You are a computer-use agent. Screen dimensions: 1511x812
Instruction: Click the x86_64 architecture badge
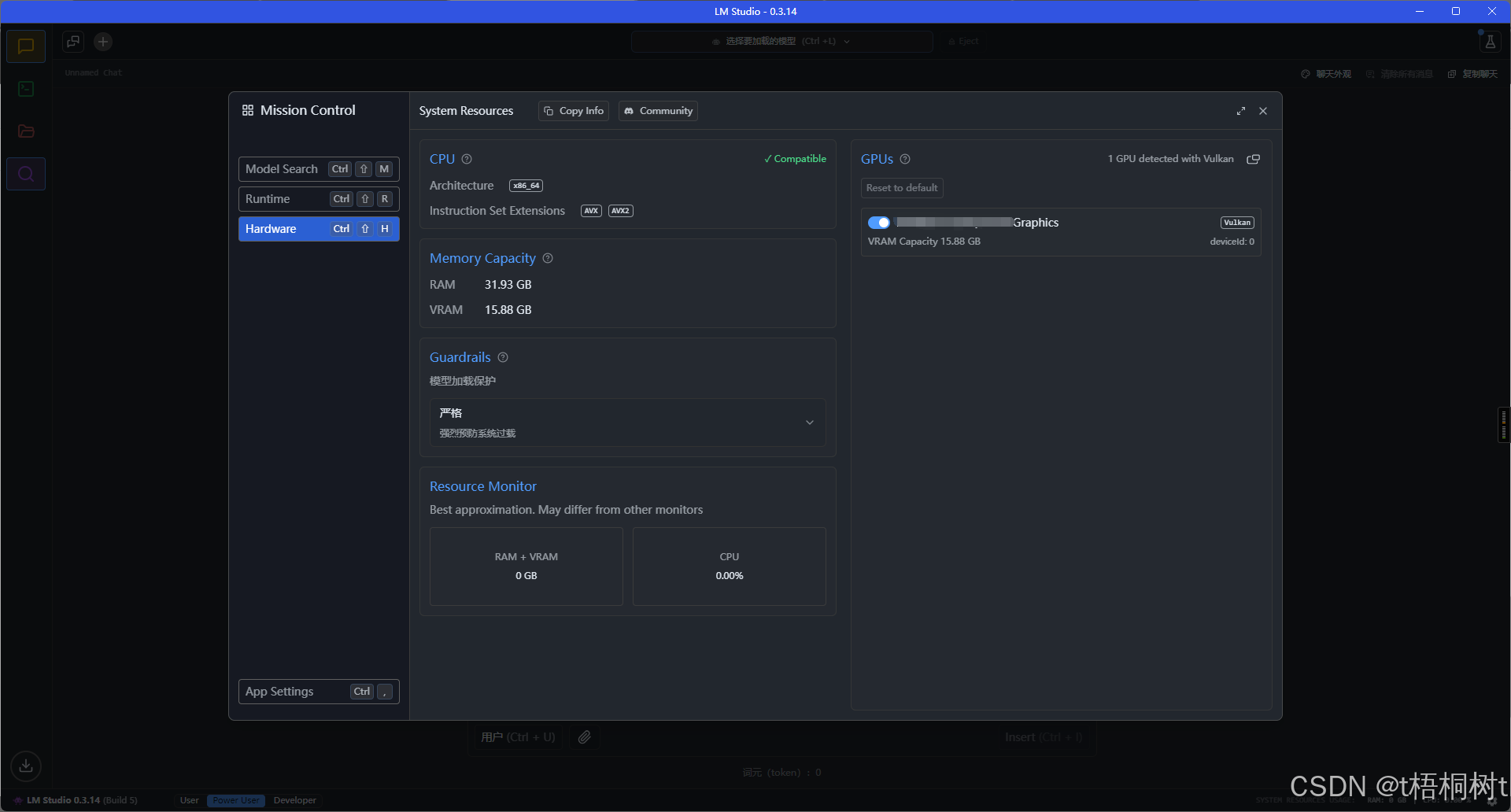[x=526, y=186]
